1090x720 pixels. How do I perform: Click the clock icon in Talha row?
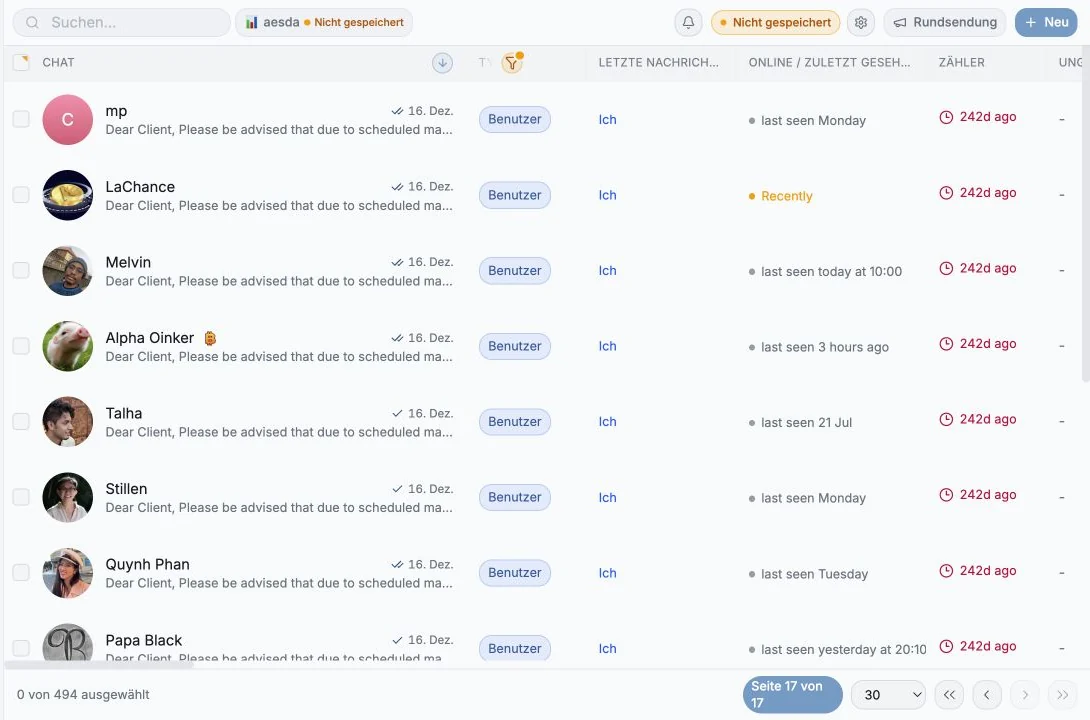pyautogui.click(x=945, y=419)
